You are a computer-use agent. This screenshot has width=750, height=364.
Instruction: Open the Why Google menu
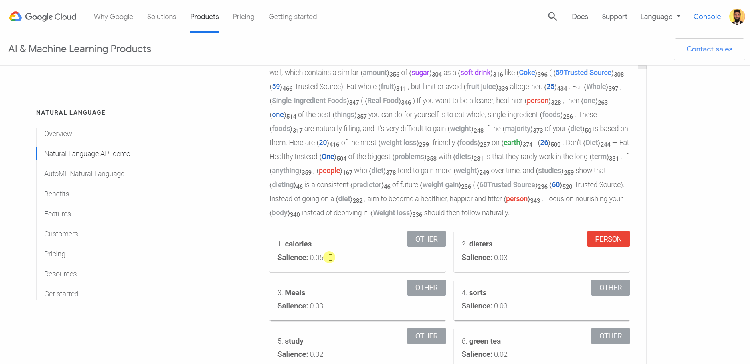113,17
